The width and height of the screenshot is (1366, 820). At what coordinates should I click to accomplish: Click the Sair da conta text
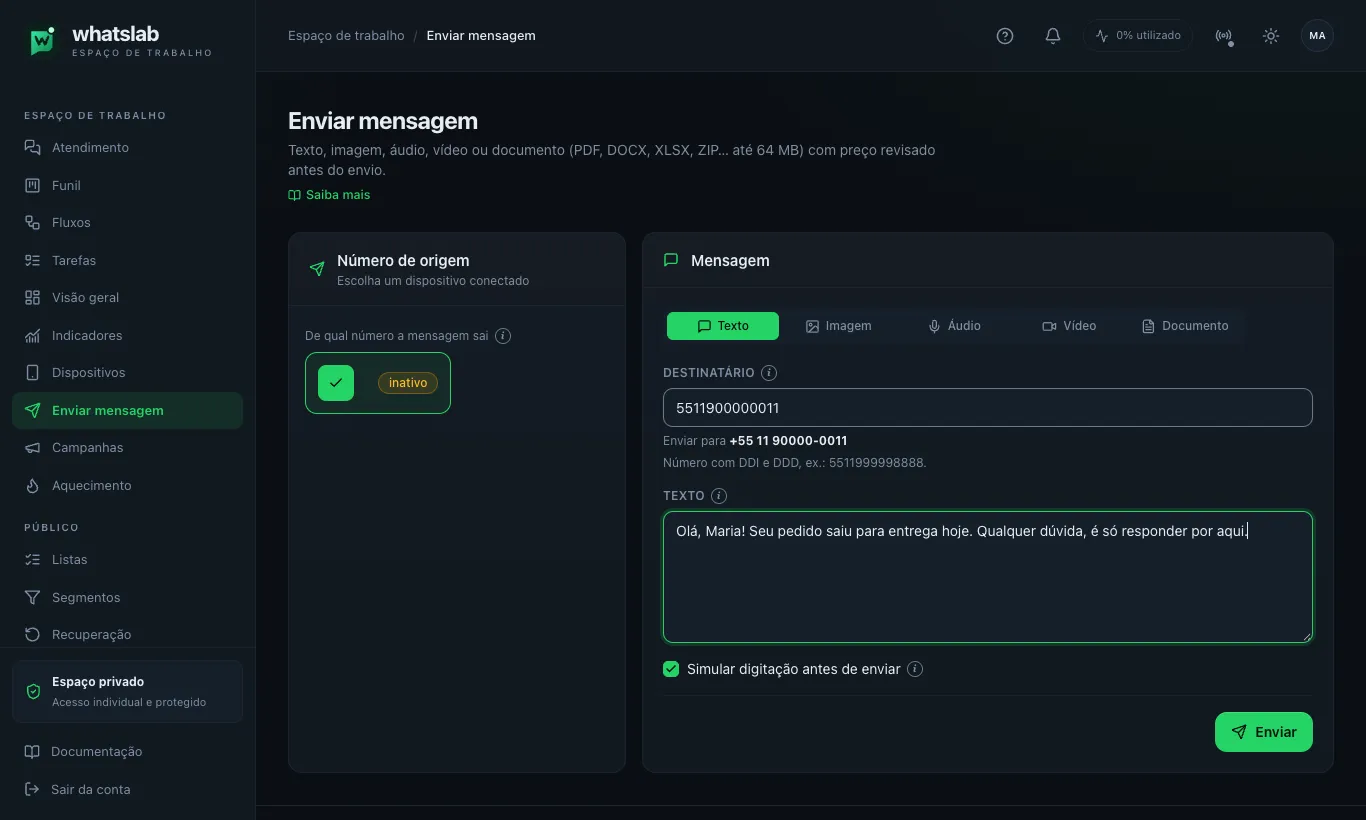[91, 789]
